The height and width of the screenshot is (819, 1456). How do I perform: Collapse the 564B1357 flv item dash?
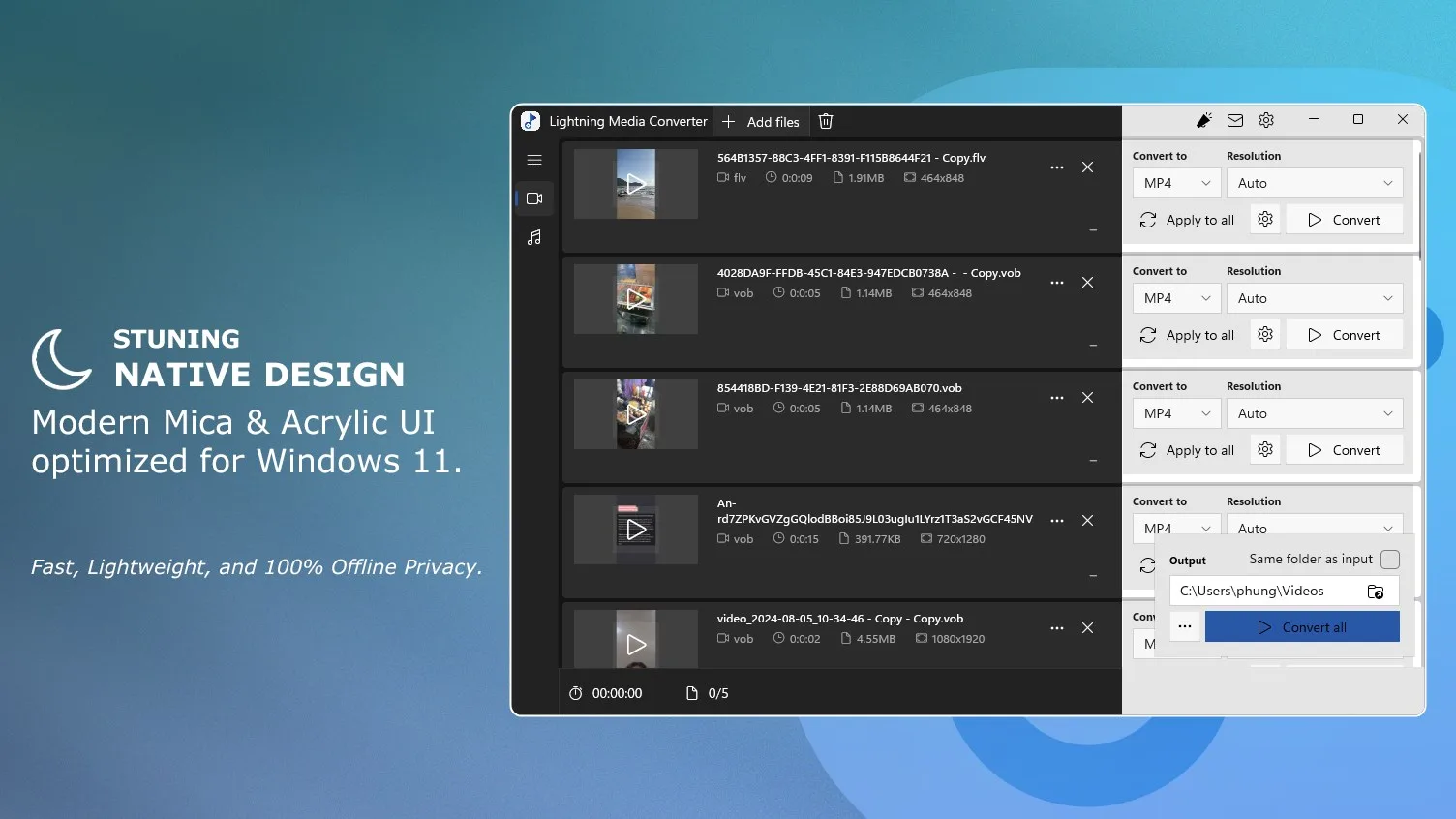(1093, 230)
